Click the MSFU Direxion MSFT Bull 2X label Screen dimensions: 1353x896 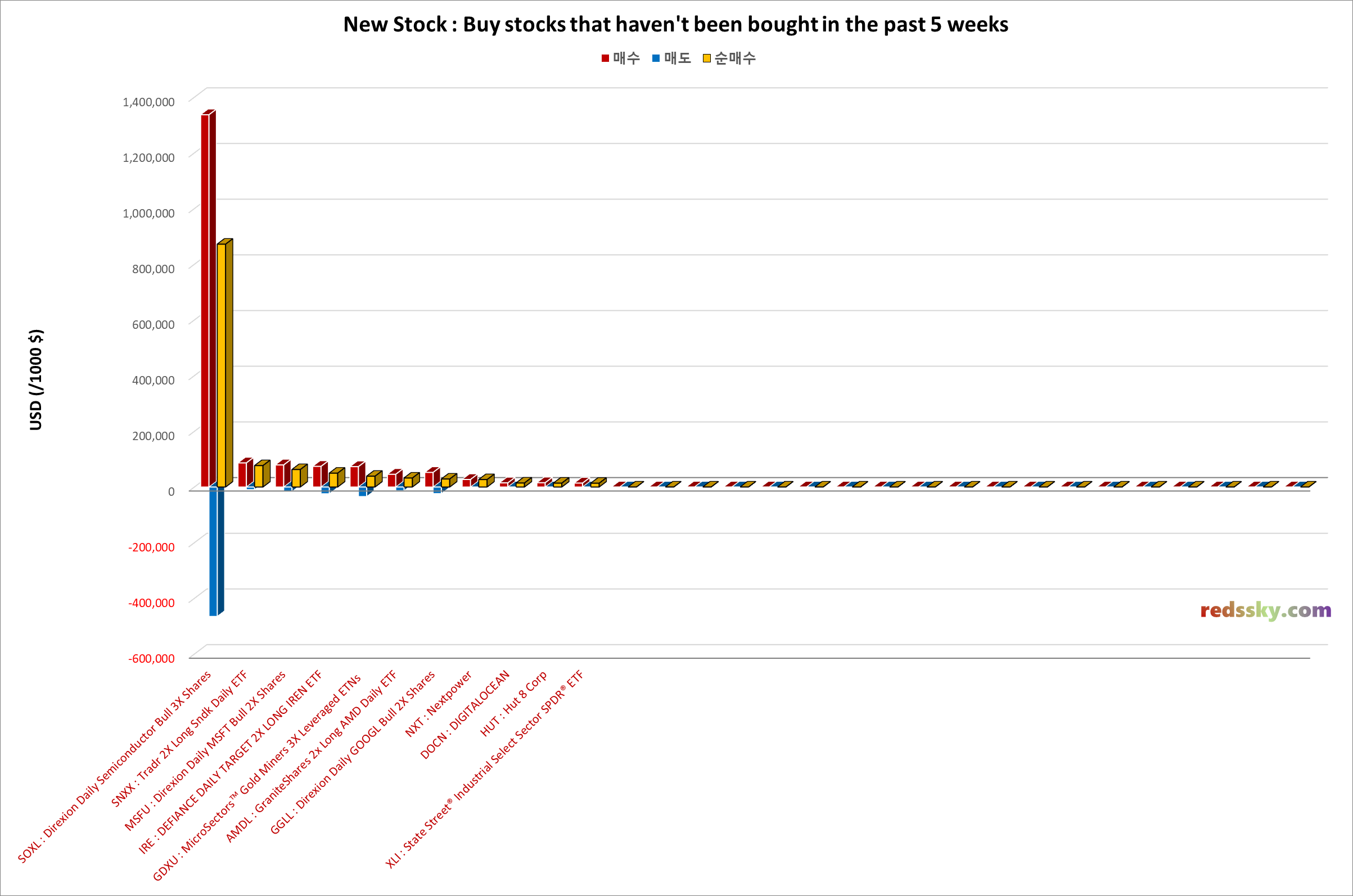[205, 750]
